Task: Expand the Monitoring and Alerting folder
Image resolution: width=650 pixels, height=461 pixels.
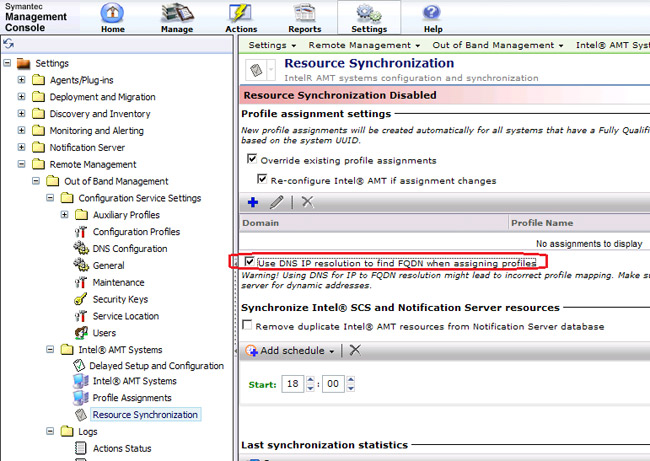Action: [22, 130]
